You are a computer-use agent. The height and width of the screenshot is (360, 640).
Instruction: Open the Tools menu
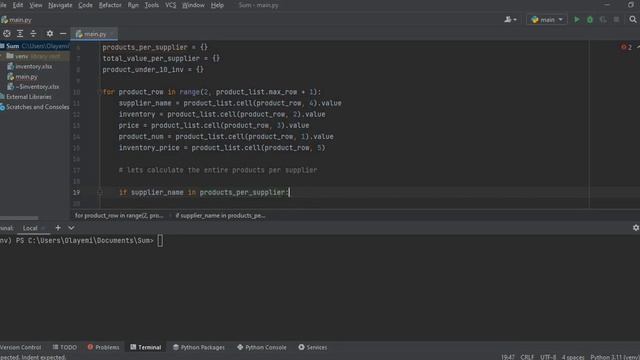click(151, 5)
